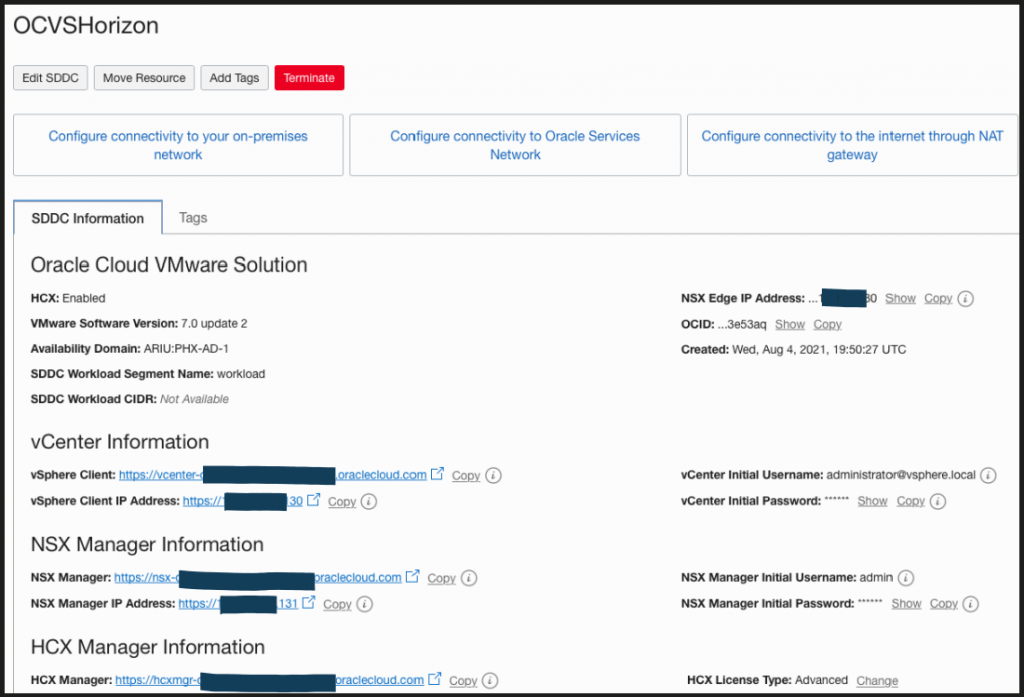Select the SDDC Information tab
This screenshot has height=697, width=1024.
(88, 218)
